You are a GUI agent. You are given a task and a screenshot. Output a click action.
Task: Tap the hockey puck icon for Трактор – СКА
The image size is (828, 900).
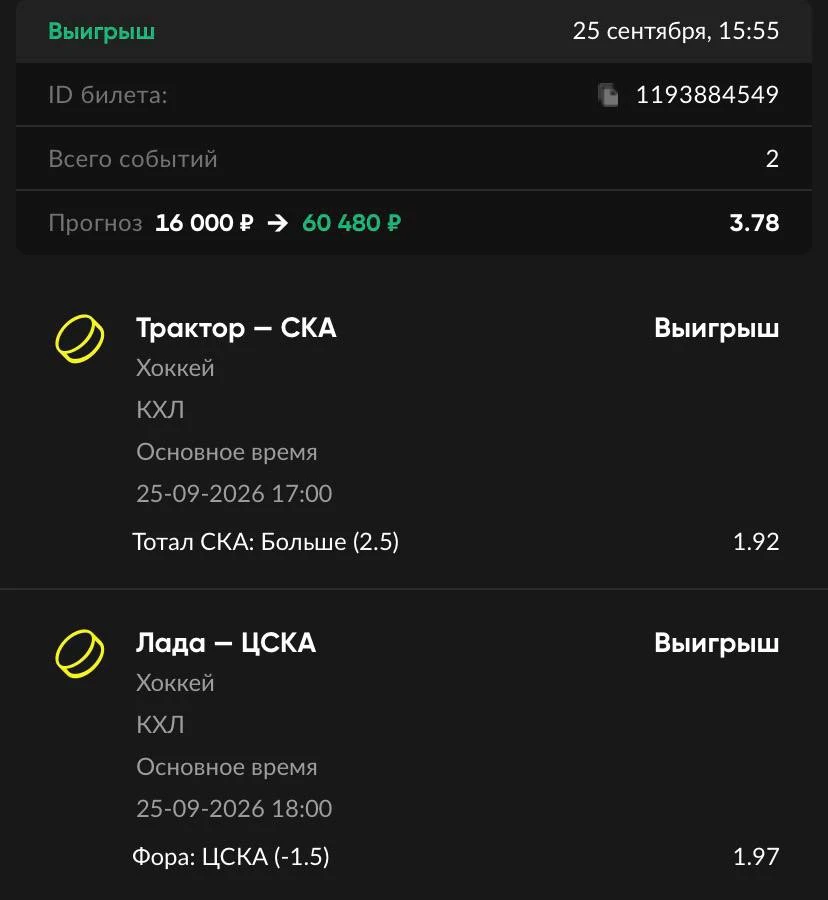pyautogui.click(x=80, y=339)
